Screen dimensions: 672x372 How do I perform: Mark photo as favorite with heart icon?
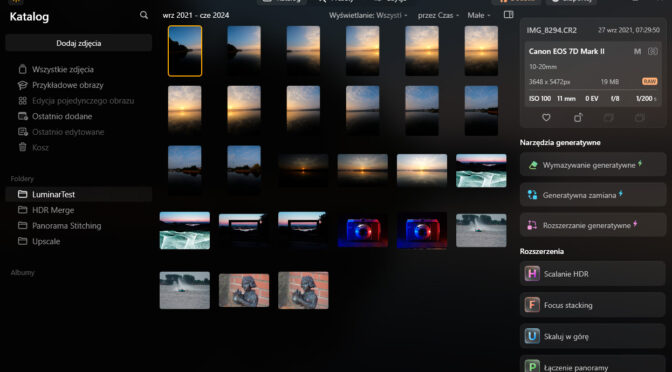pyautogui.click(x=546, y=117)
